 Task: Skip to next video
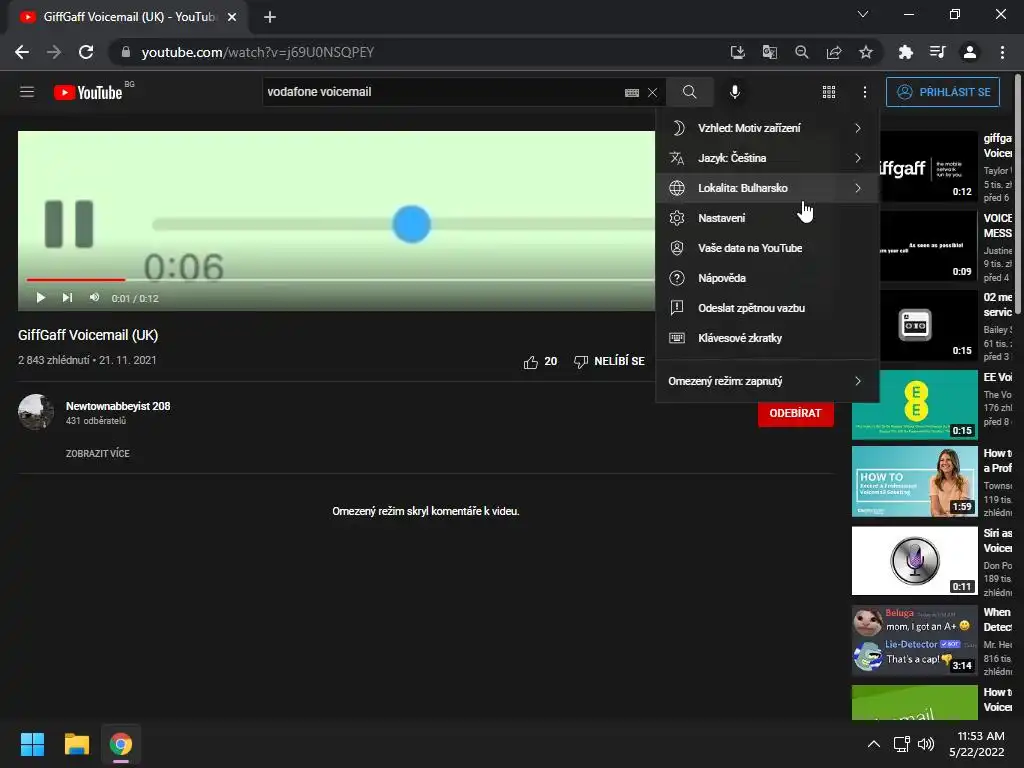coord(67,298)
